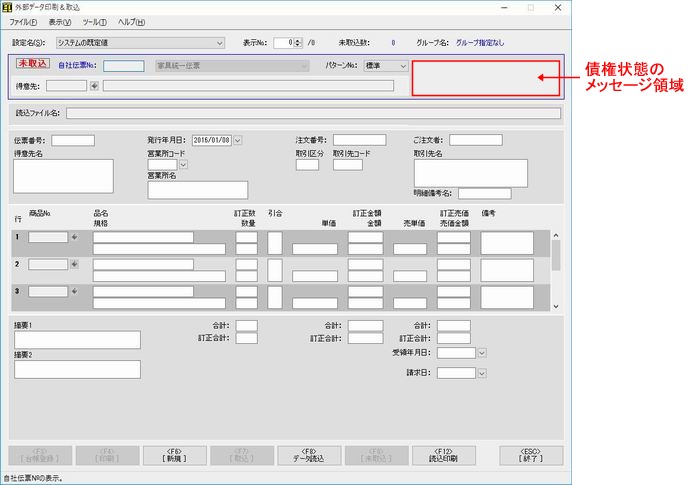Click the detail list scroll up arrow
The image size is (700, 485).
coord(556,235)
